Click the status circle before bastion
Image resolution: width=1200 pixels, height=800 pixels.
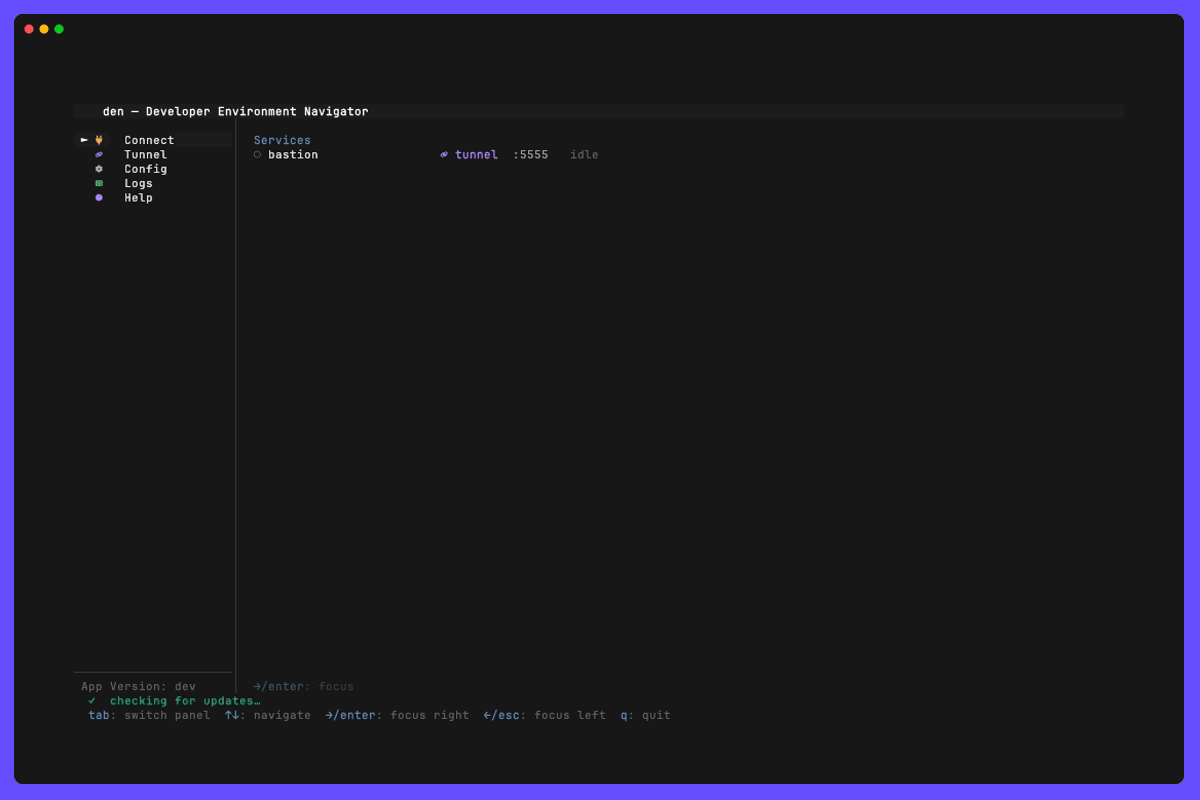[x=257, y=155]
